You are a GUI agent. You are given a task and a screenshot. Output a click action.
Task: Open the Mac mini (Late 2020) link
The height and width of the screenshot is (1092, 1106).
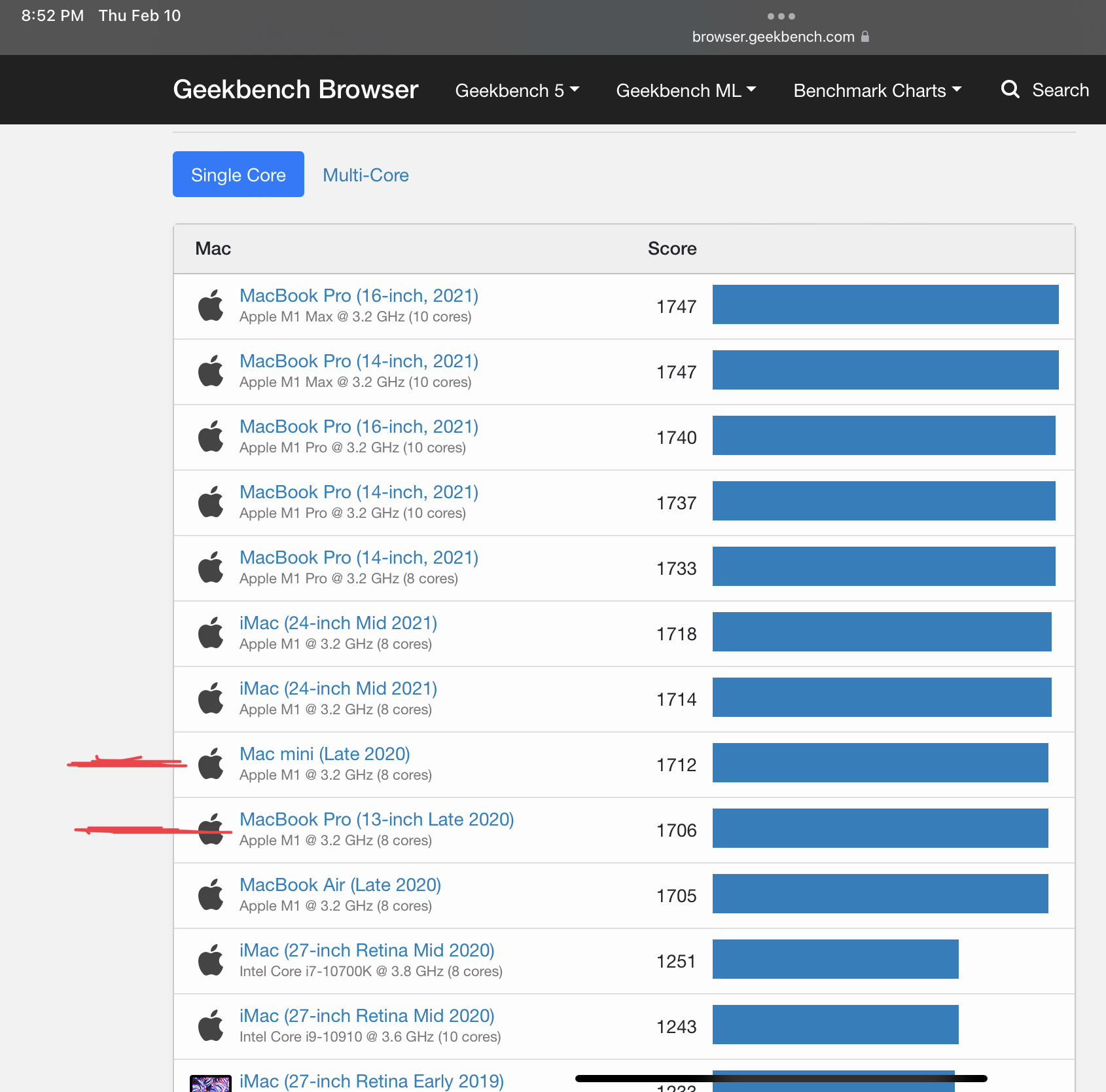325,754
